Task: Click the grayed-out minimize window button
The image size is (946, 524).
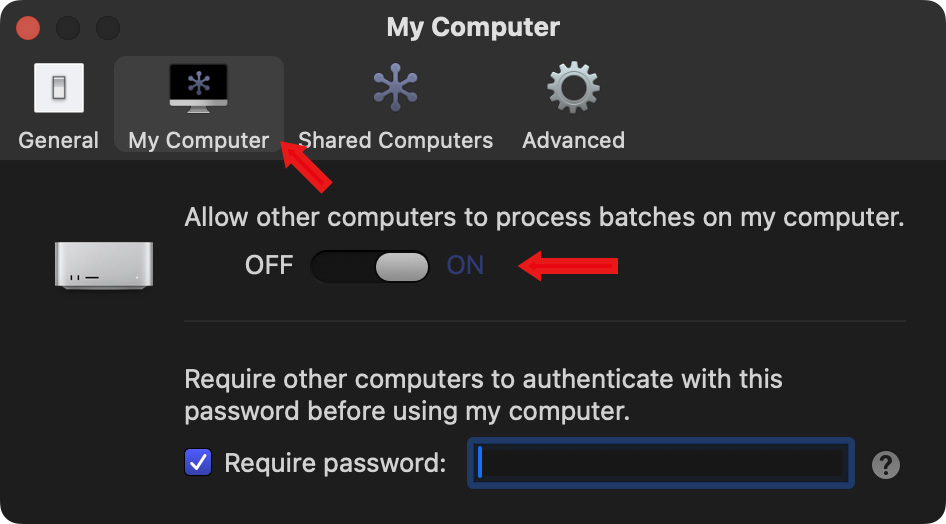Action: (67, 27)
